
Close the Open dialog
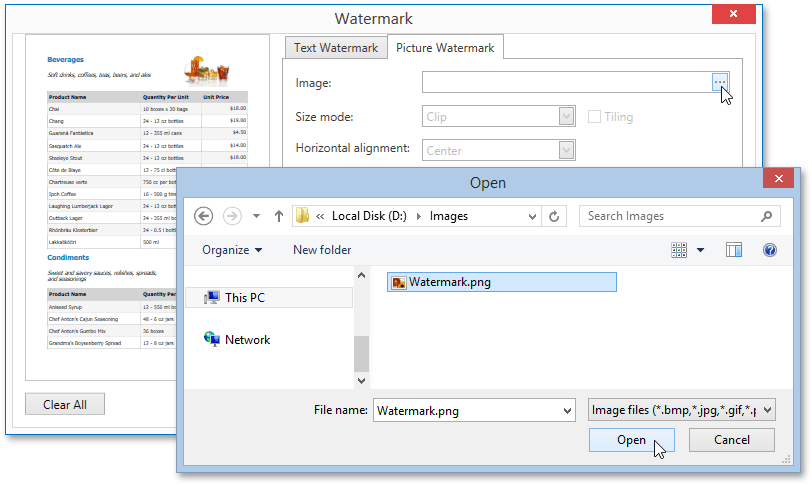click(x=778, y=179)
